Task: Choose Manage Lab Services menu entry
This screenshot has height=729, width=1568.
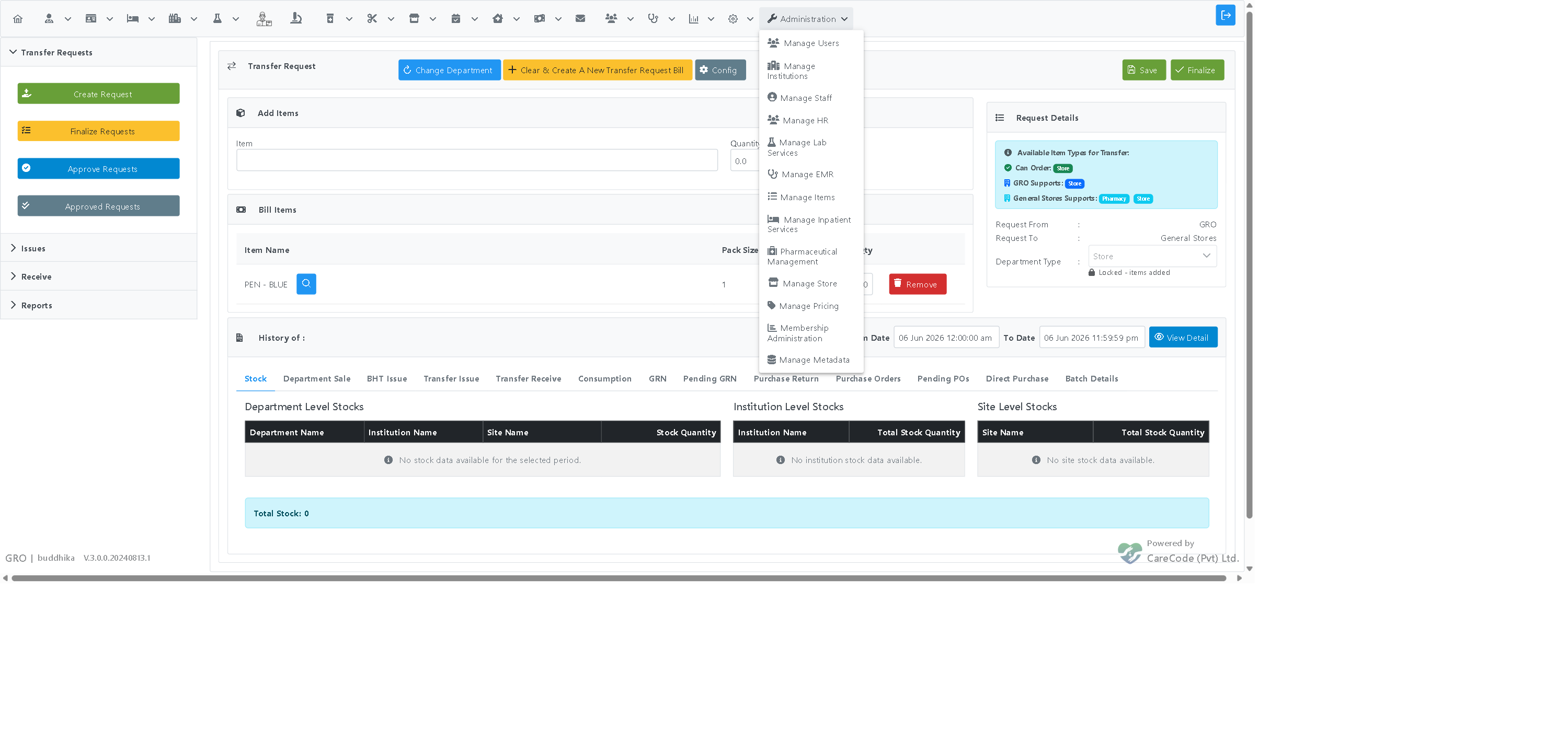Action: coord(811,147)
